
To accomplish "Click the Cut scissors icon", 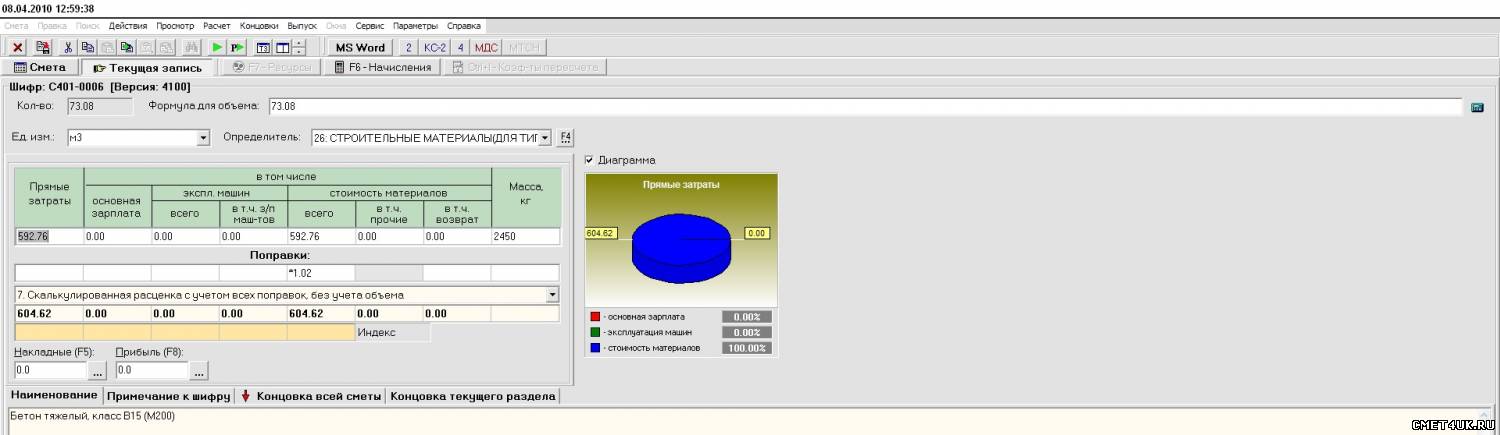I will [x=68, y=47].
